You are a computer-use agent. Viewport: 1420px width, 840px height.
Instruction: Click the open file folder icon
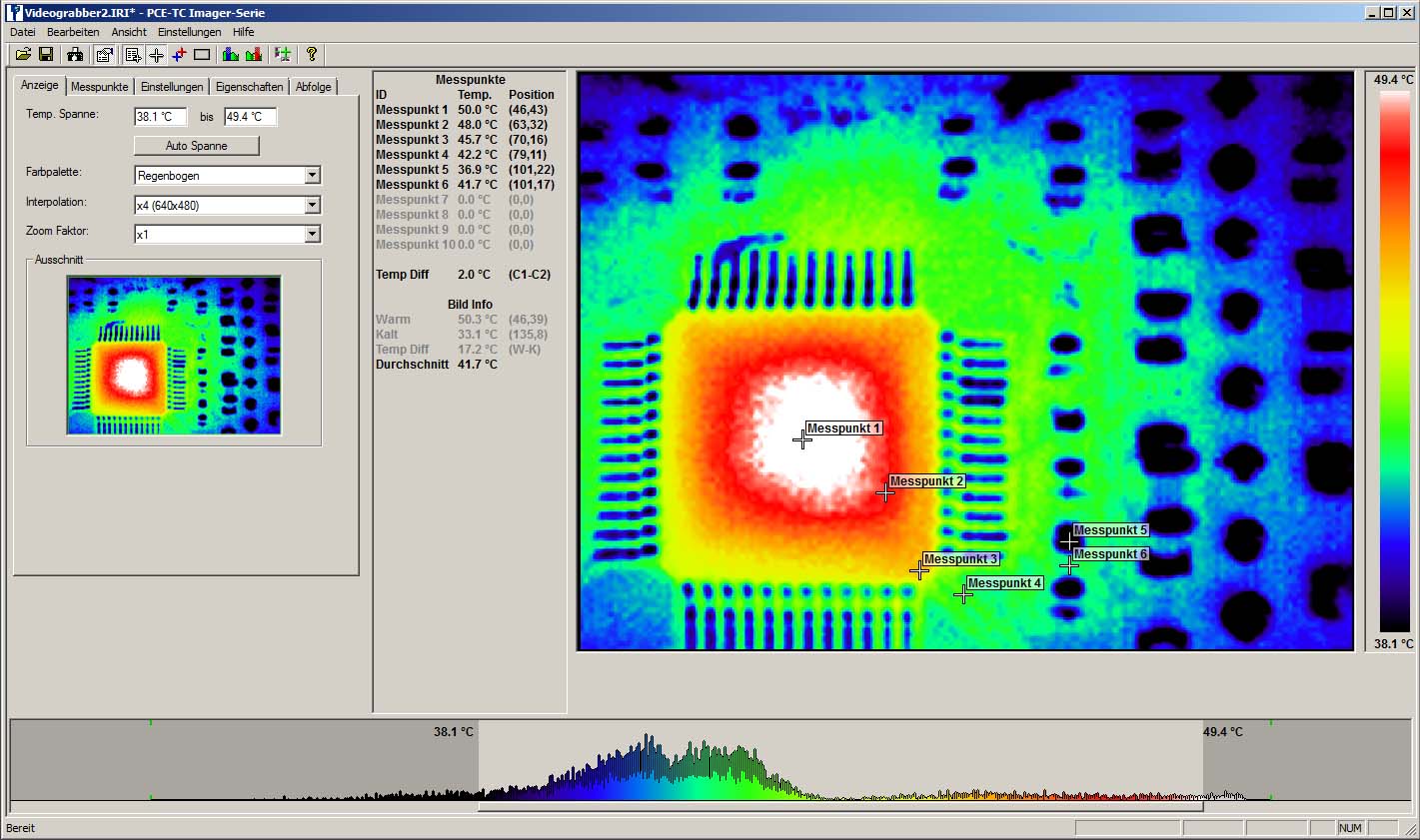[22, 54]
